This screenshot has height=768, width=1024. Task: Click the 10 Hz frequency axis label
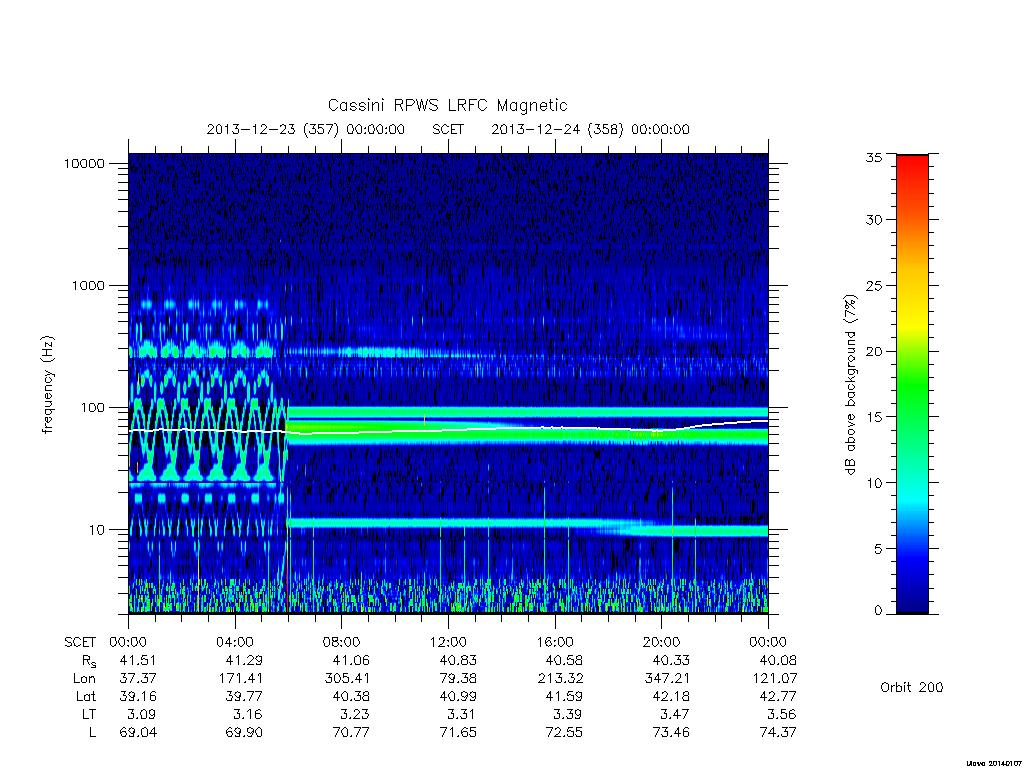click(x=97, y=530)
